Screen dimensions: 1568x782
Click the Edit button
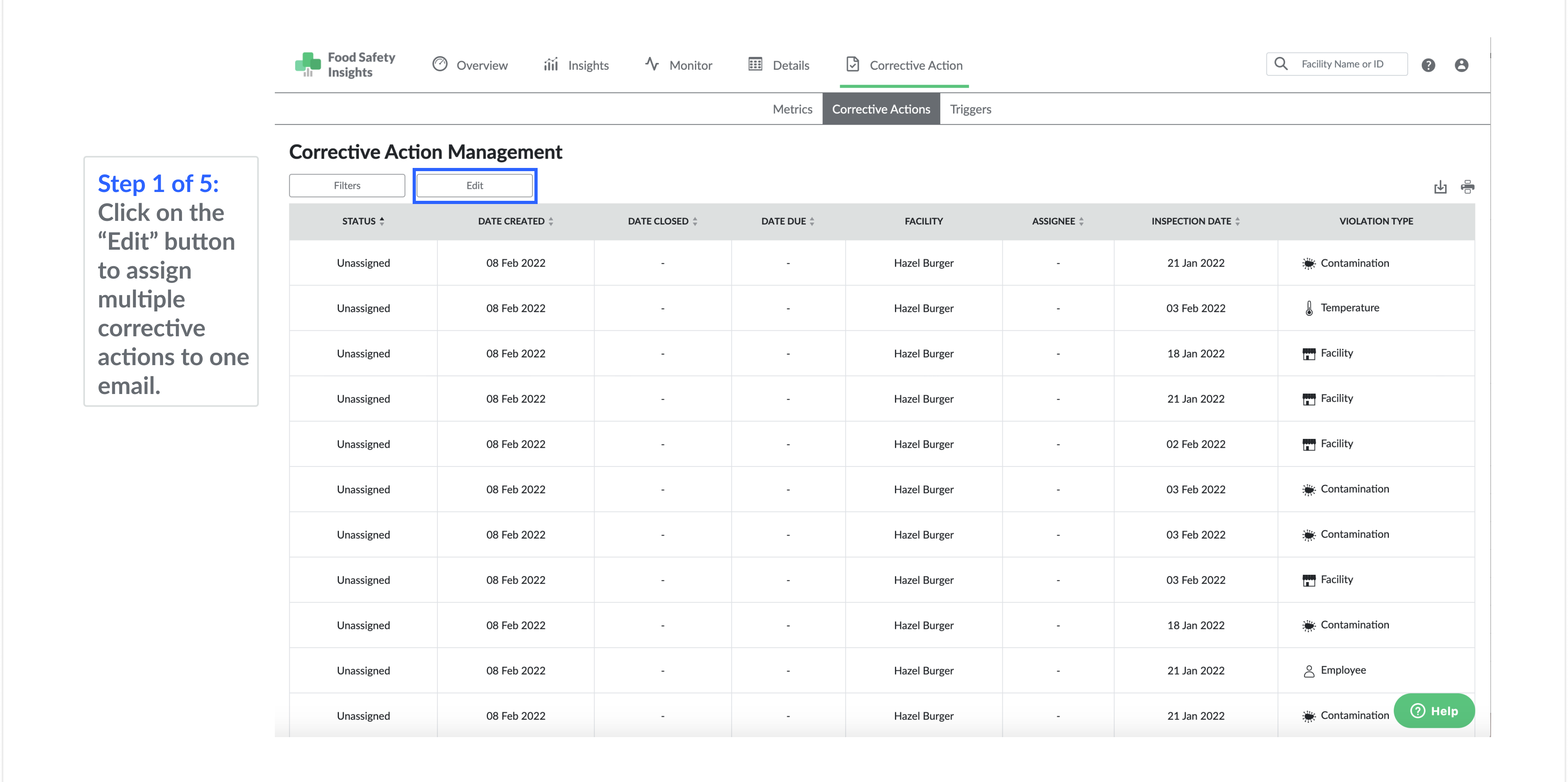point(474,186)
